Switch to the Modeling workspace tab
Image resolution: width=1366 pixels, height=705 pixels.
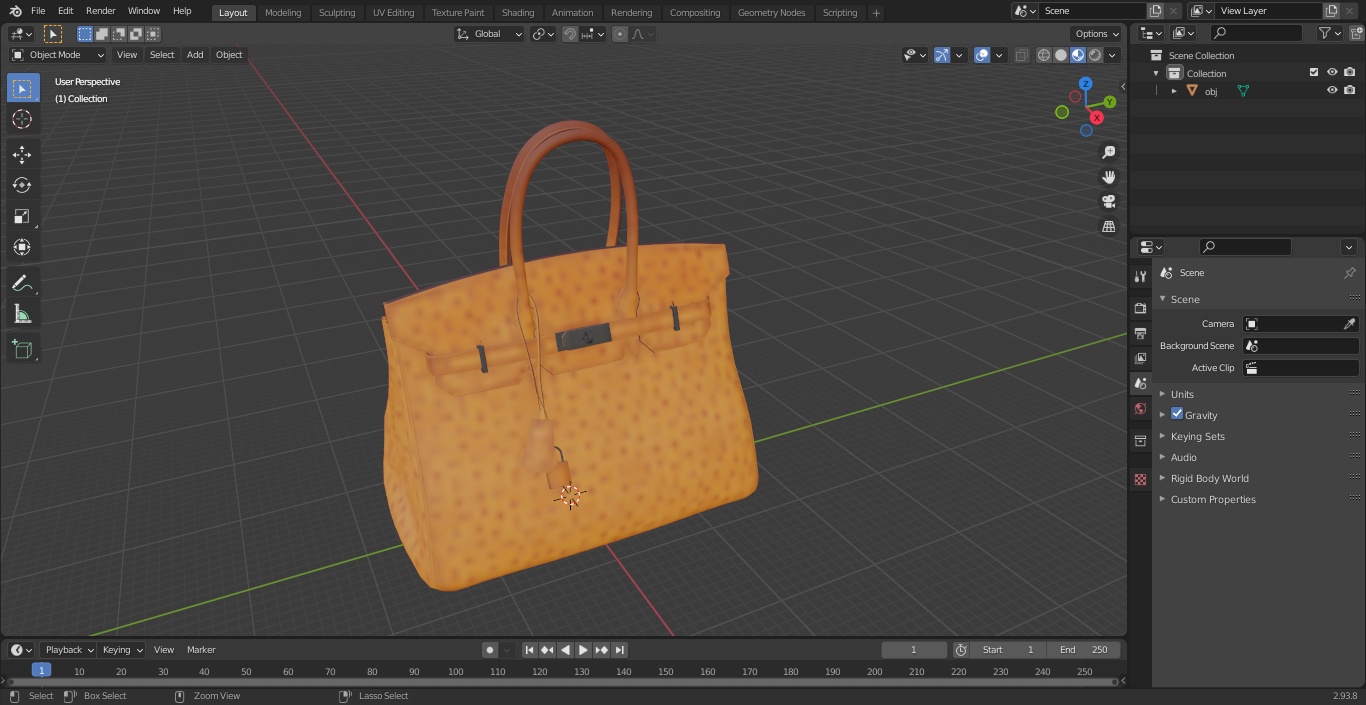283,13
